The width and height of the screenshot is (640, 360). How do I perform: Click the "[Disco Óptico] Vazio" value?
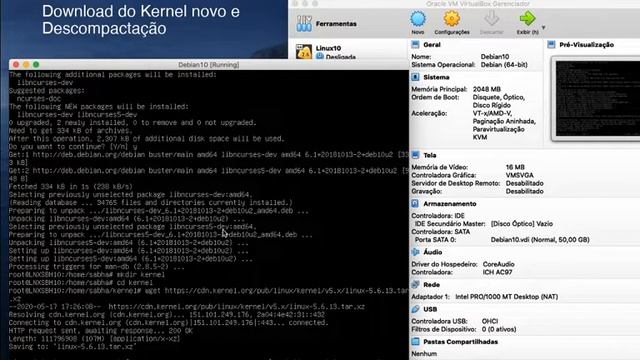(522, 224)
